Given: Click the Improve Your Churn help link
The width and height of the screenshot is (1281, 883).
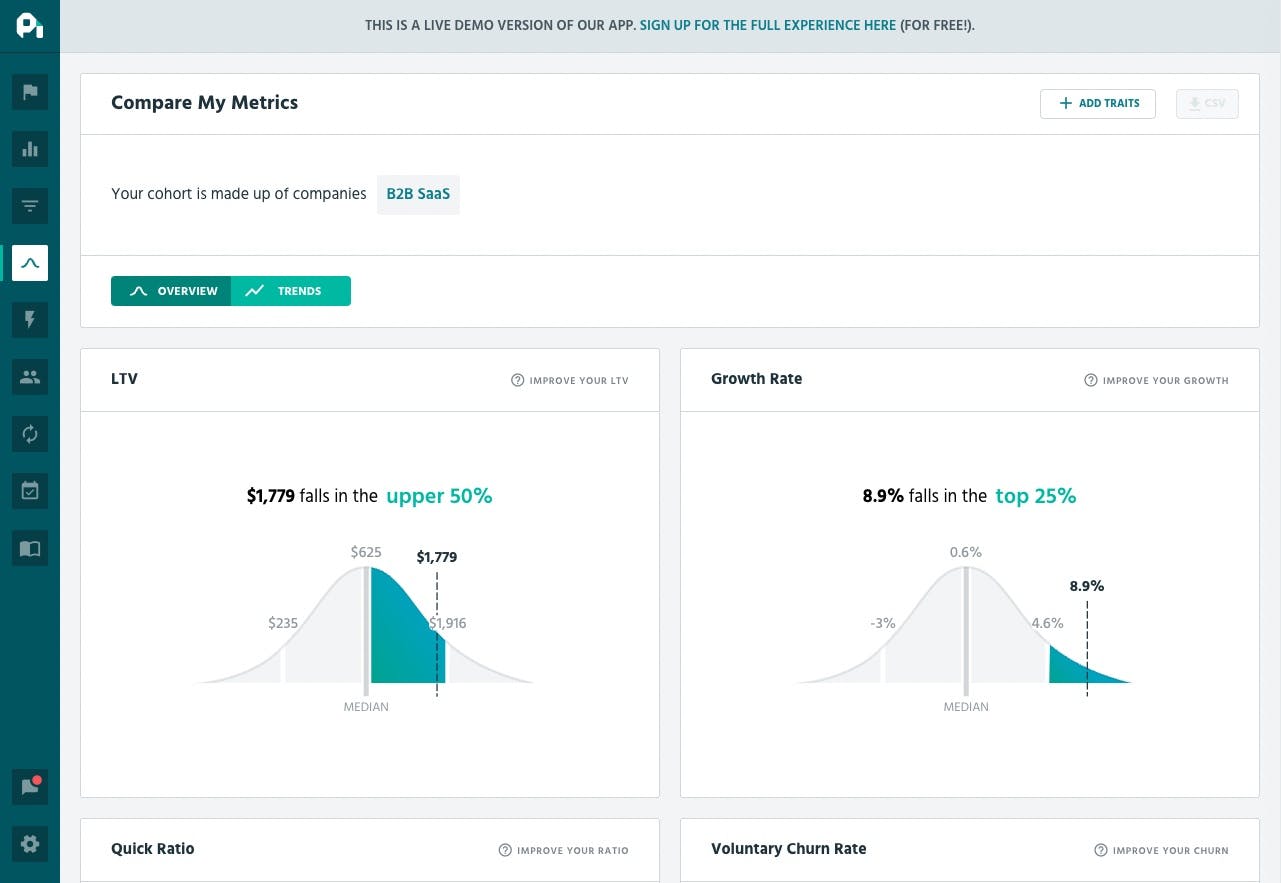Looking at the screenshot, I should pos(1162,850).
